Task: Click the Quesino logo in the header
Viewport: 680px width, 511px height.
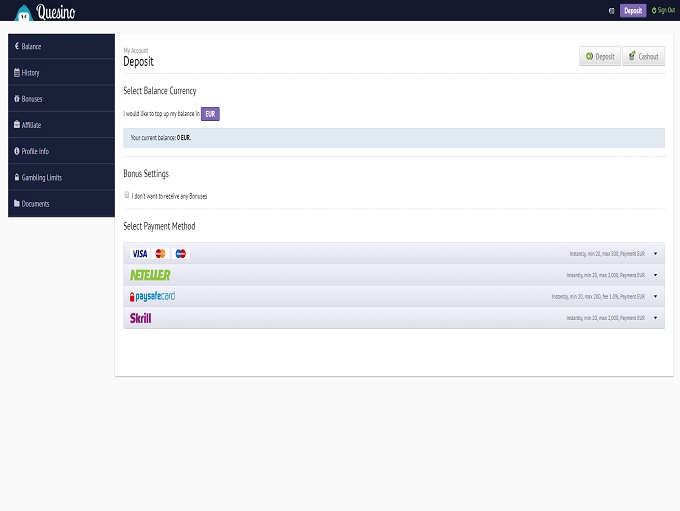Action: tap(45, 11)
